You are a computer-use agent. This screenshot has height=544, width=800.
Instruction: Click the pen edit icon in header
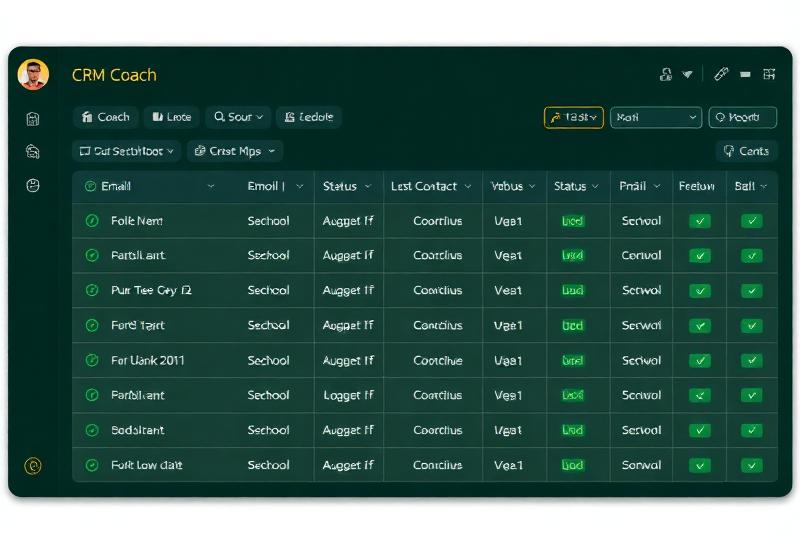point(721,75)
